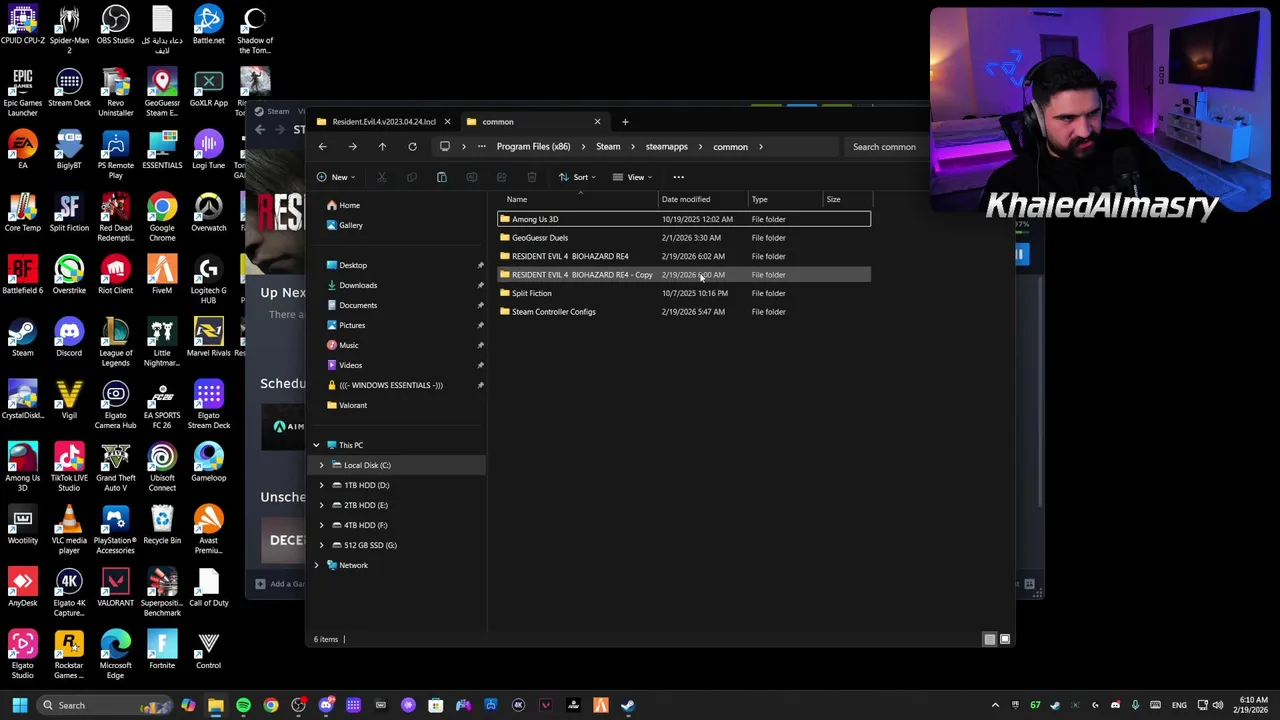Expand the 512 GB SSD (G:) node
The image size is (1280, 720).
tap(321, 545)
